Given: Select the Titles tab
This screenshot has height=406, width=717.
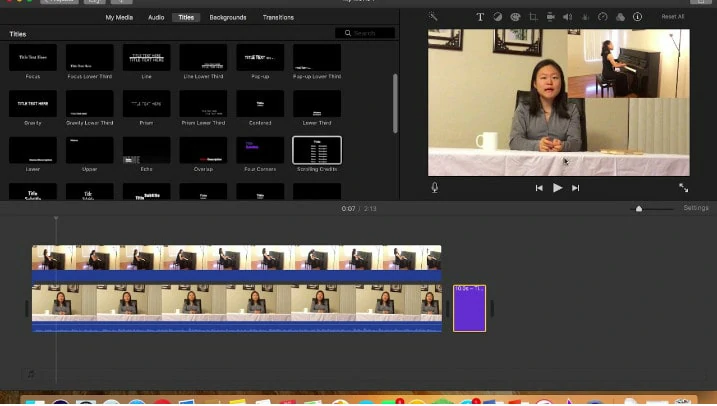Looking at the screenshot, I should pos(186,17).
